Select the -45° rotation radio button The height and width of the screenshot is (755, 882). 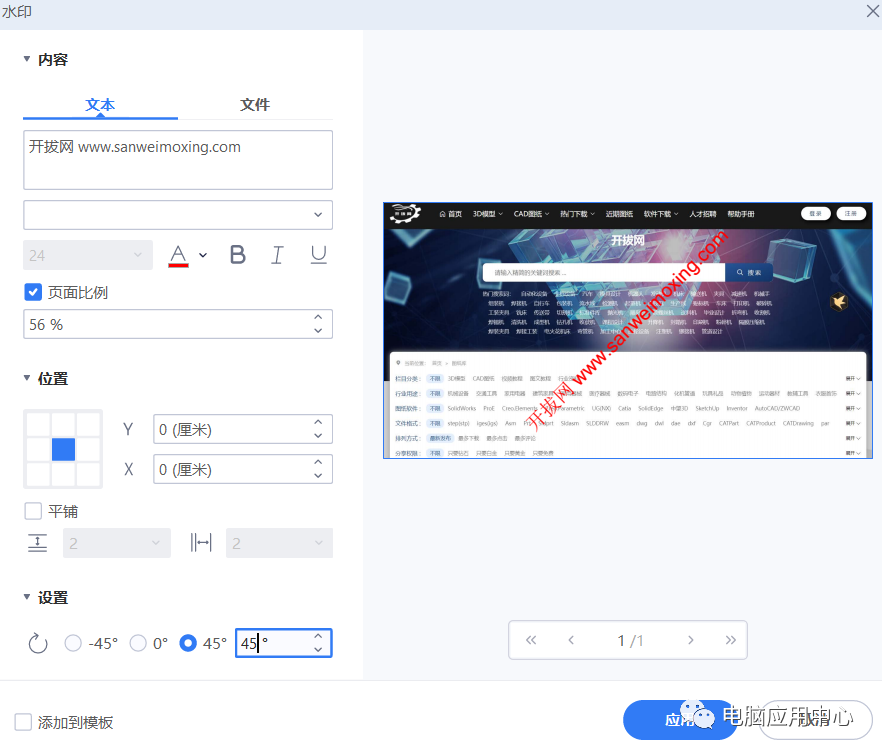(x=73, y=643)
